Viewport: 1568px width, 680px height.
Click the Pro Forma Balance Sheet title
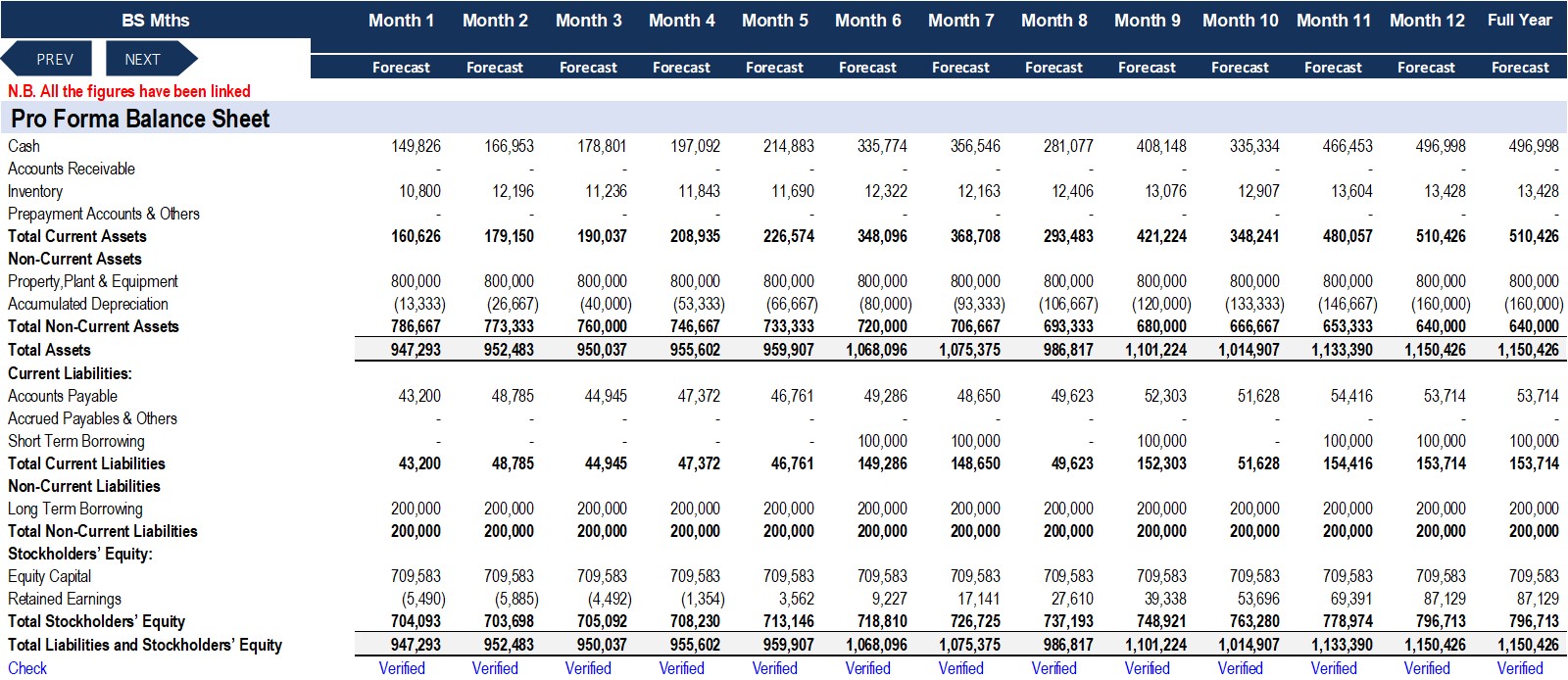pos(140,119)
